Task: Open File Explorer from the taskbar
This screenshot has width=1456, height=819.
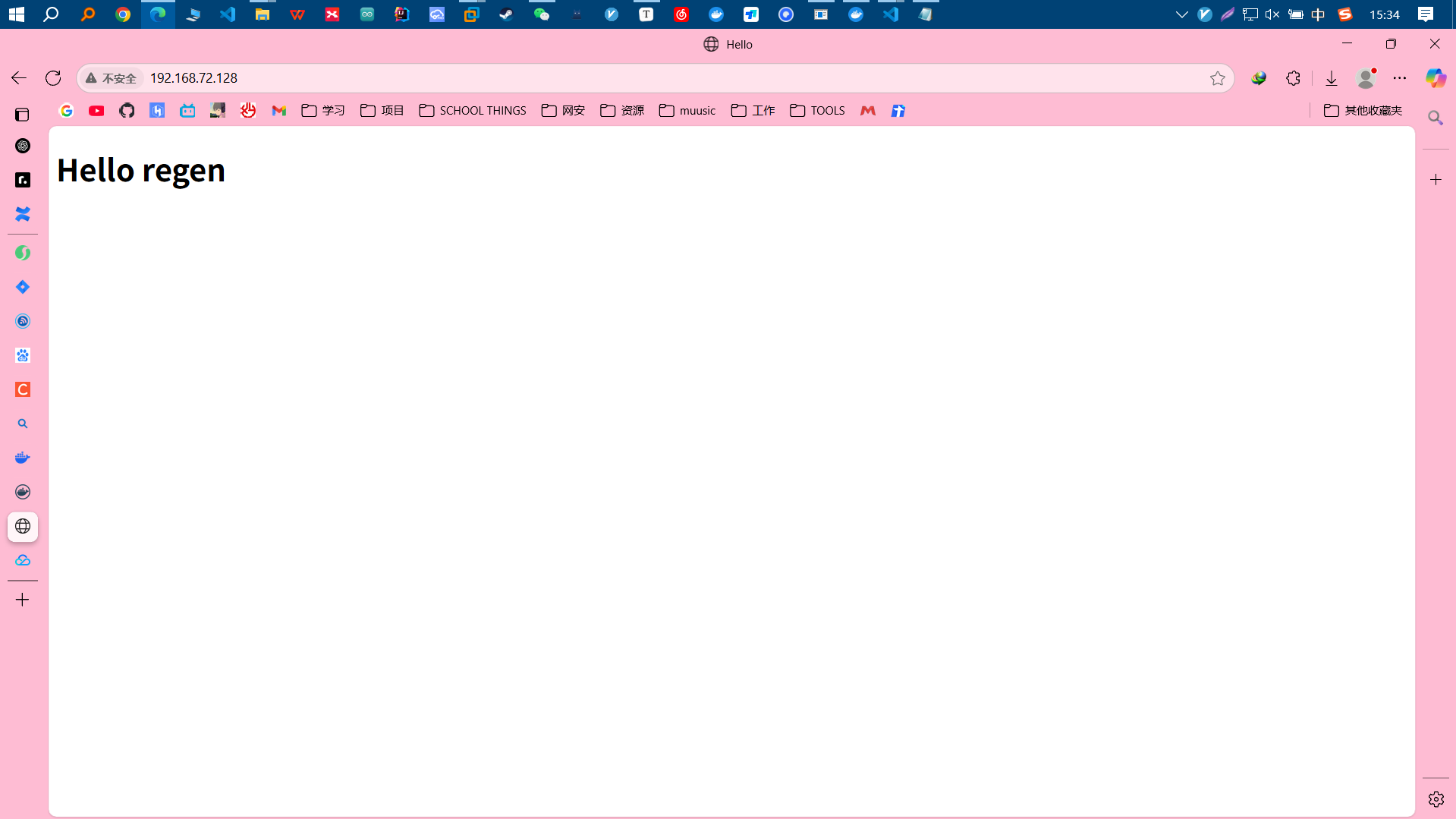Action: [x=263, y=14]
